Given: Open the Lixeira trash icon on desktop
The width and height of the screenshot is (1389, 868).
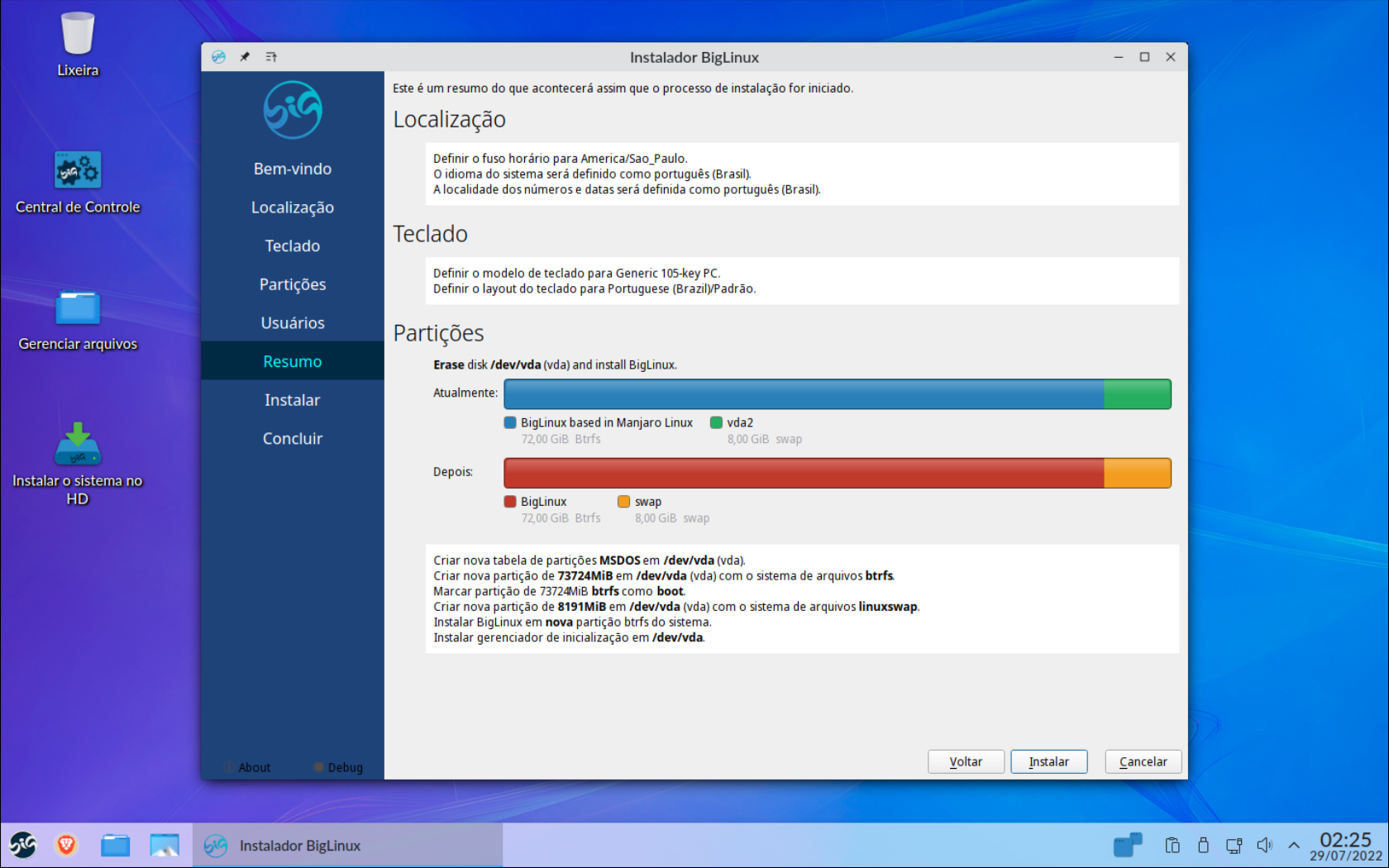Looking at the screenshot, I should pos(78,35).
